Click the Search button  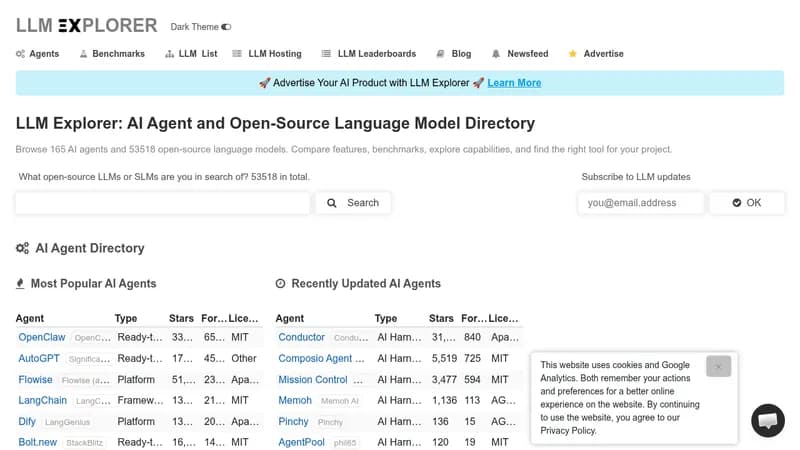[x=353, y=203]
